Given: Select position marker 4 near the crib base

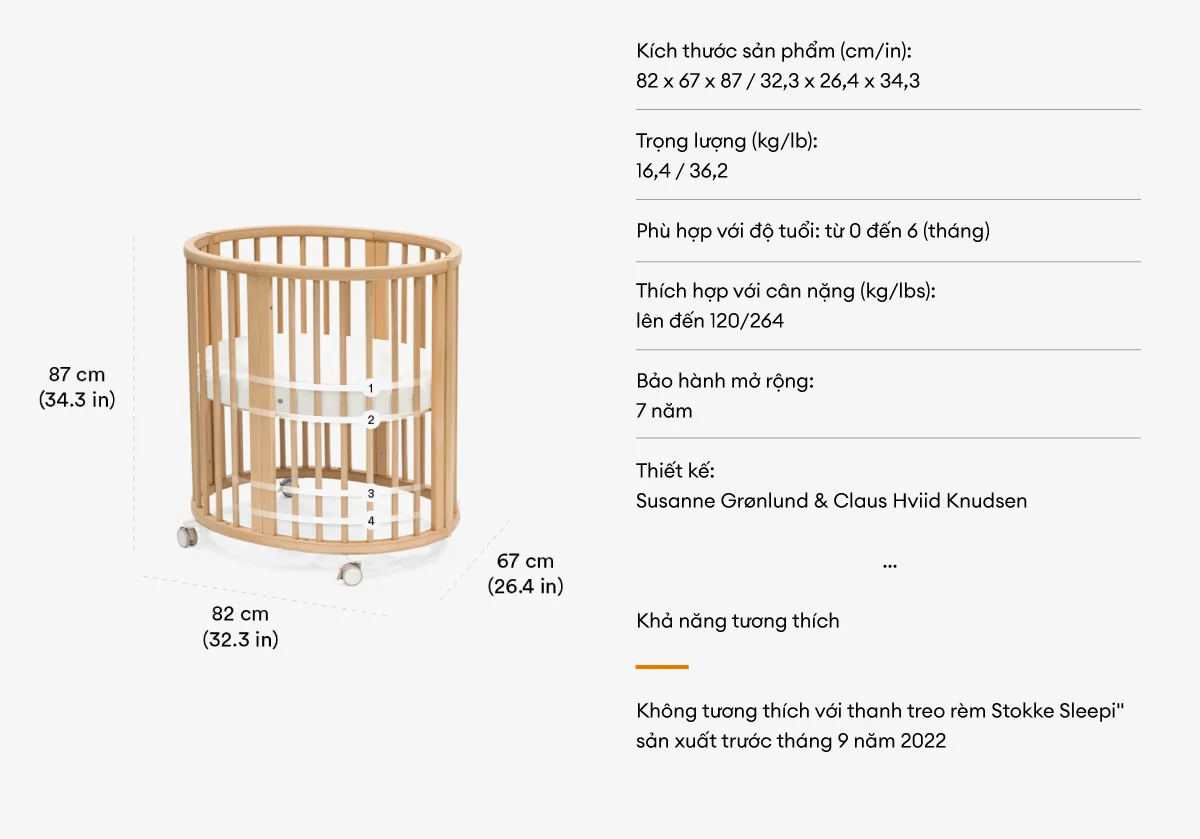Looking at the screenshot, I should pos(370,521).
